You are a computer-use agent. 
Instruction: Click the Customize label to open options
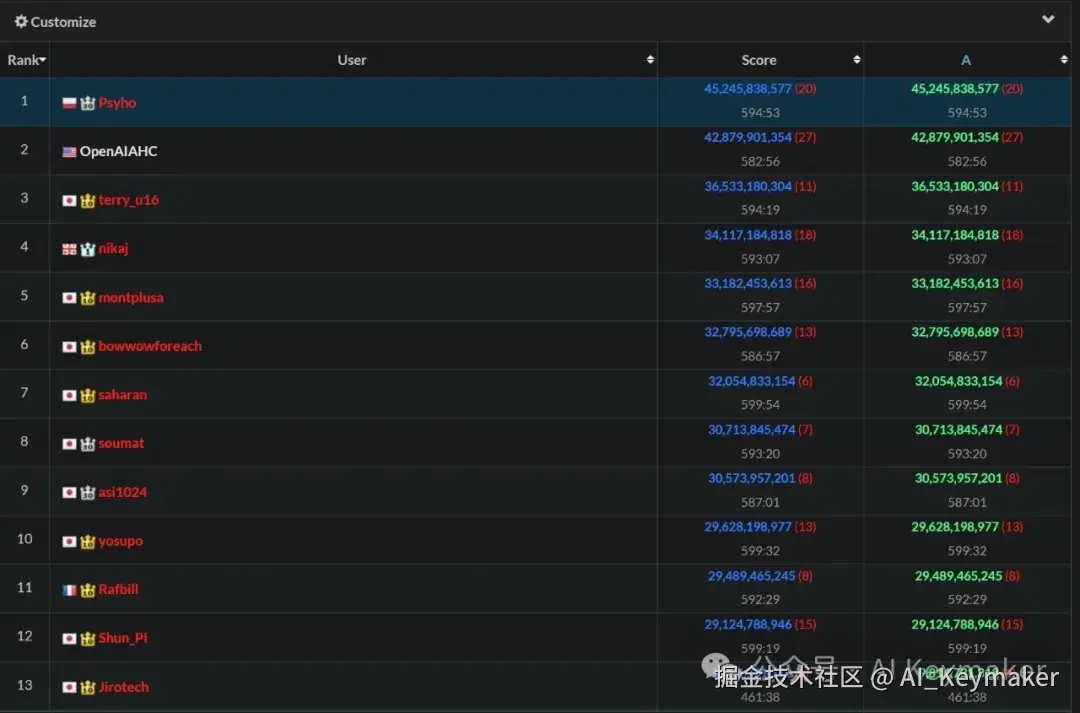[62, 21]
